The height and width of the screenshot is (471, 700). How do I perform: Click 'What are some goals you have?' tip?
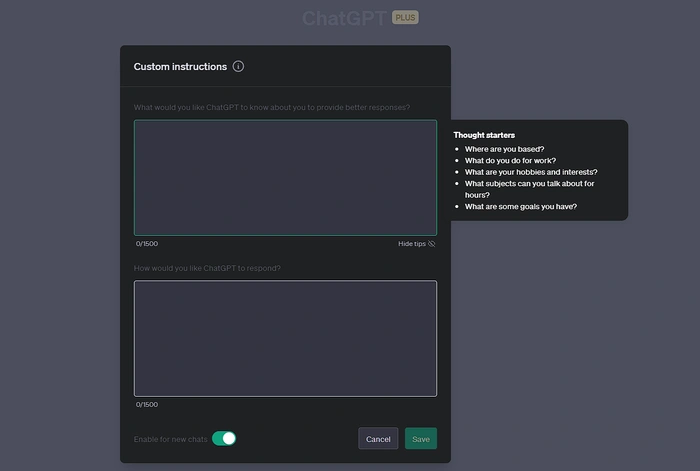[x=520, y=207]
